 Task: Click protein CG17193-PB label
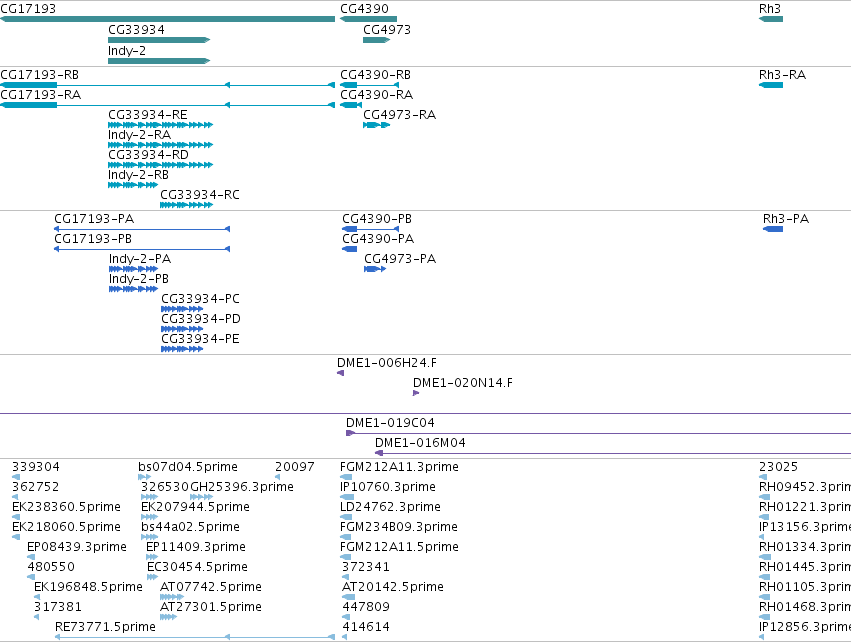93,239
